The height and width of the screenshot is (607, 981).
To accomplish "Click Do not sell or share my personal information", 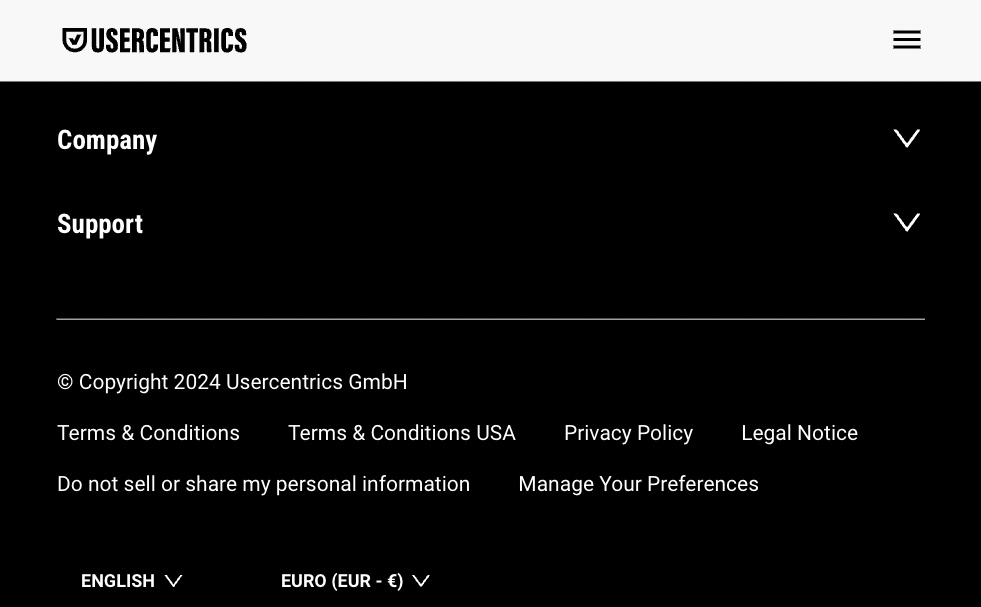I will click(263, 484).
